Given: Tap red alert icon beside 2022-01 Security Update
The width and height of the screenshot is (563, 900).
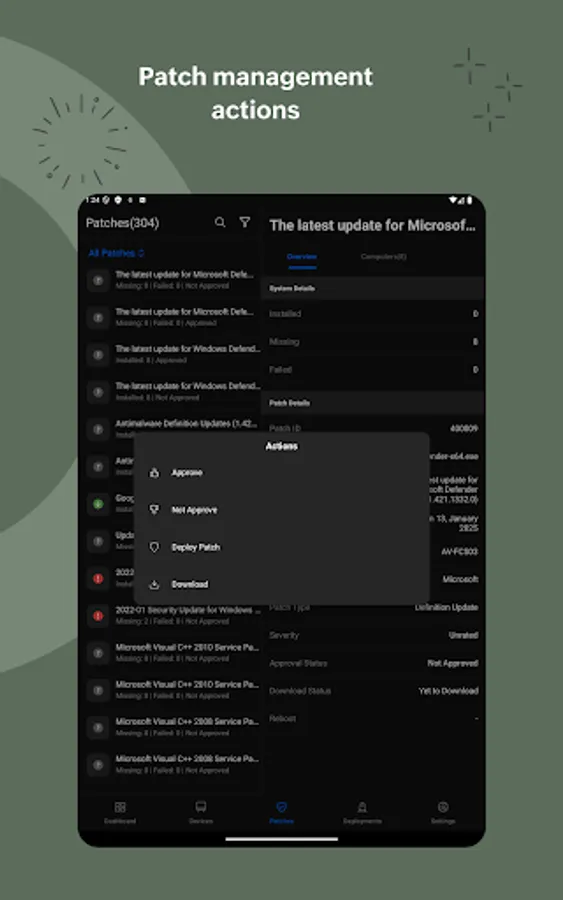Looking at the screenshot, I should tap(98, 616).
